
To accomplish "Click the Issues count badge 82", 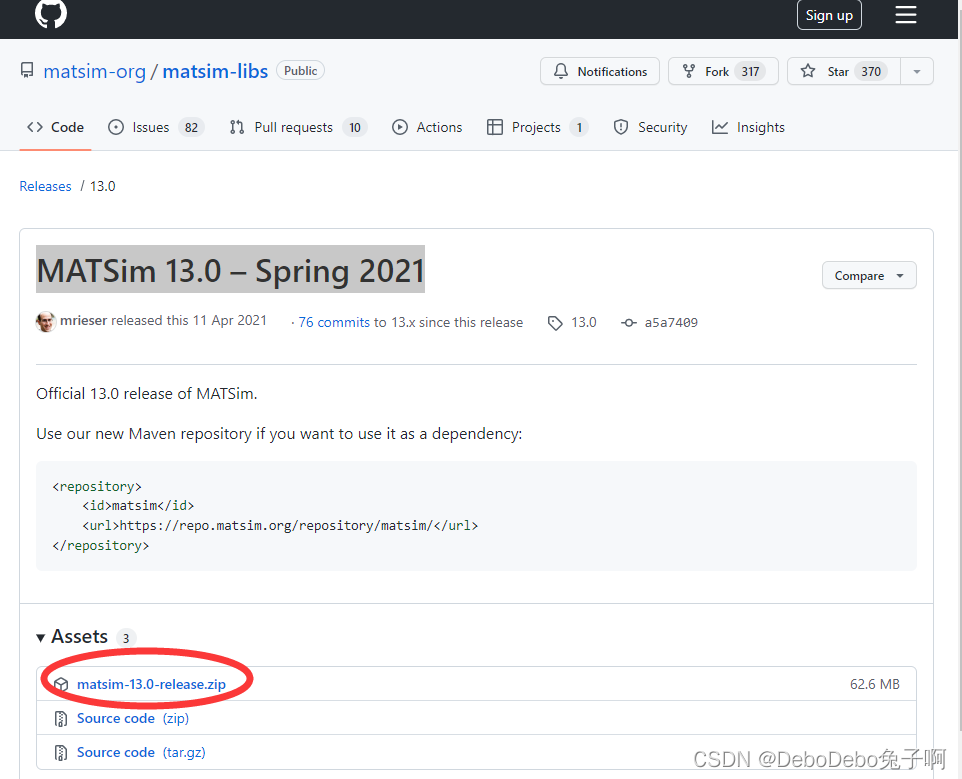I will tap(191, 128).
